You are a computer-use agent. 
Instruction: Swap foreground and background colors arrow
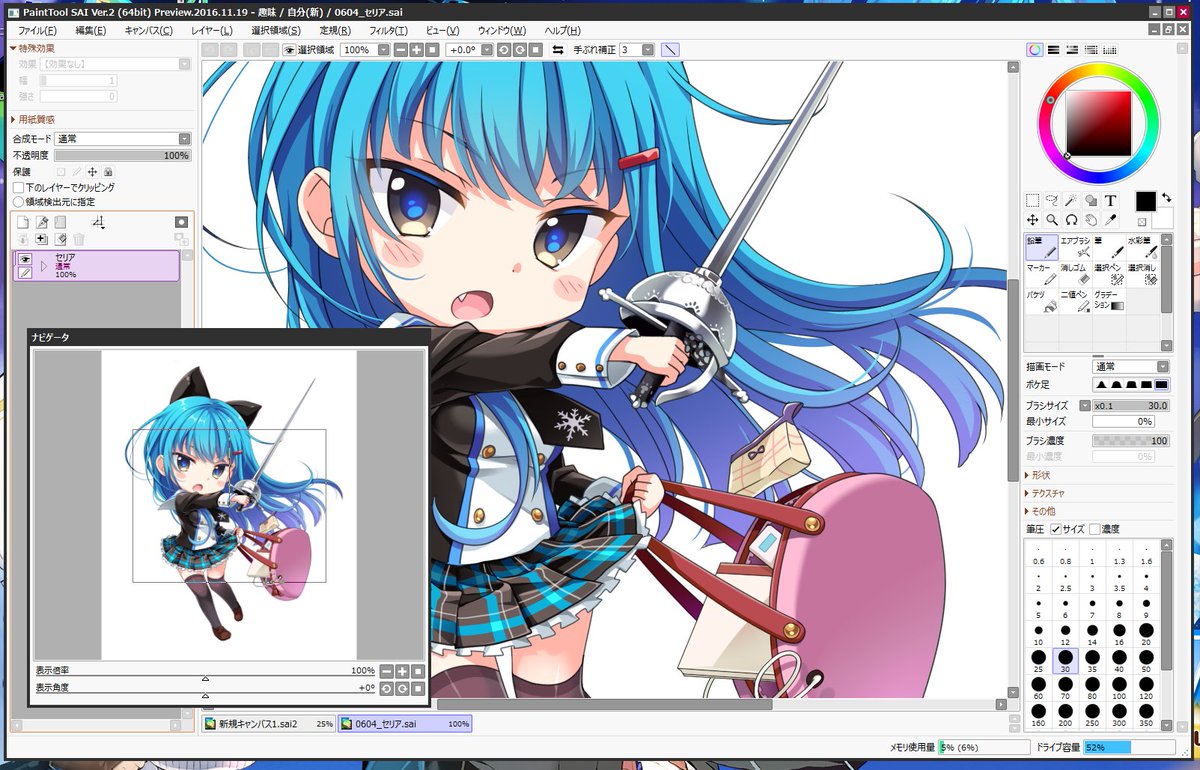[x=1166, y=197]
